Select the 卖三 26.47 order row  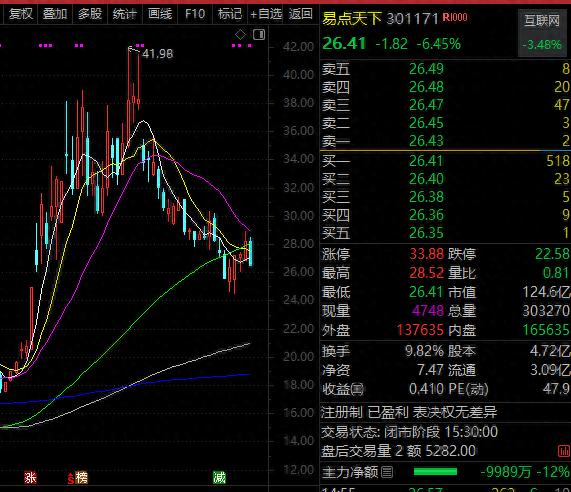click(x=445, y=105)
